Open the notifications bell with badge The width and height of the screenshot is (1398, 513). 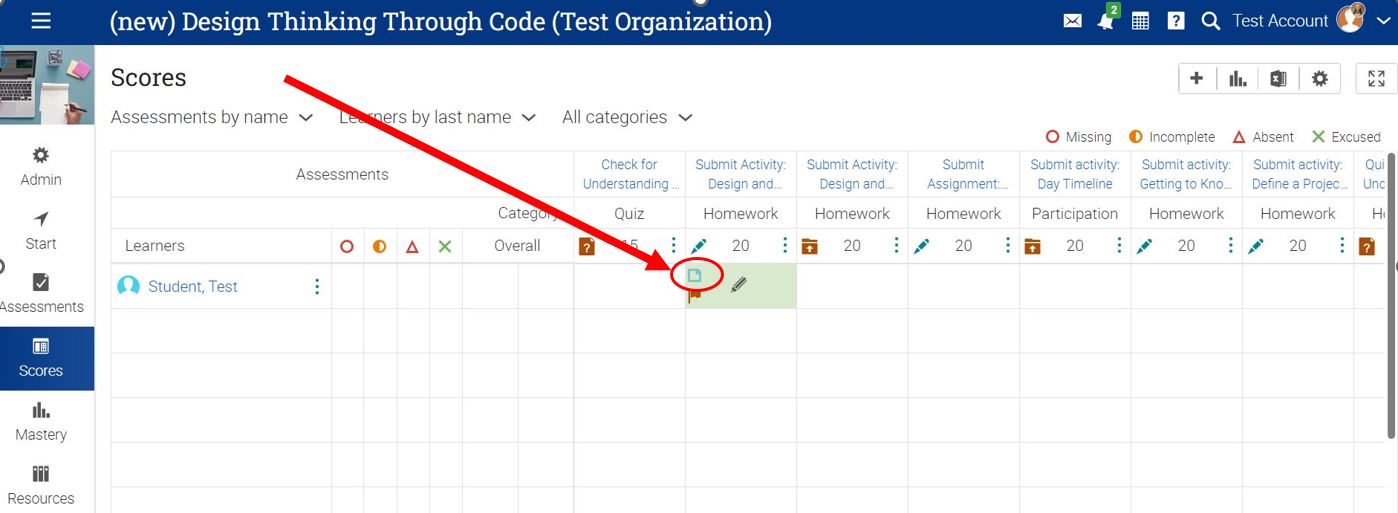coord(1106,21)
